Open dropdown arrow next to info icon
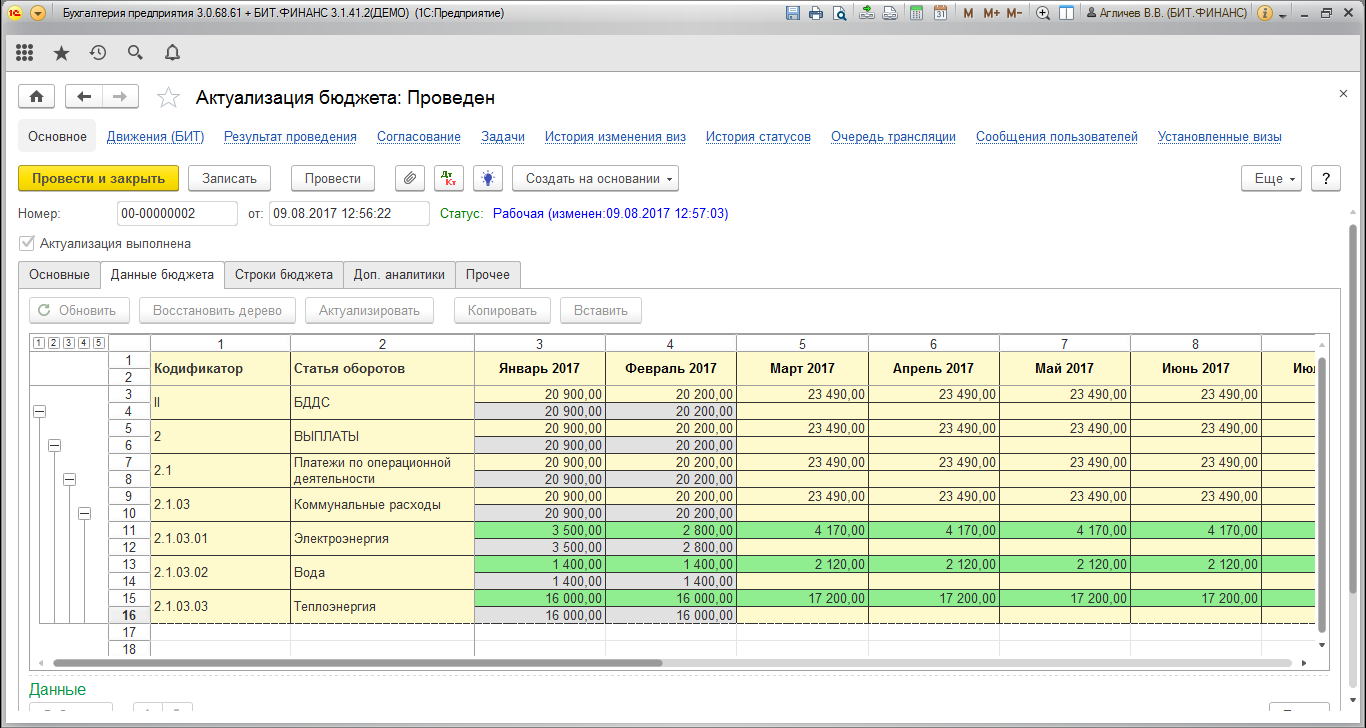This screenshot has height=728, width=1366. point(1281,14)
